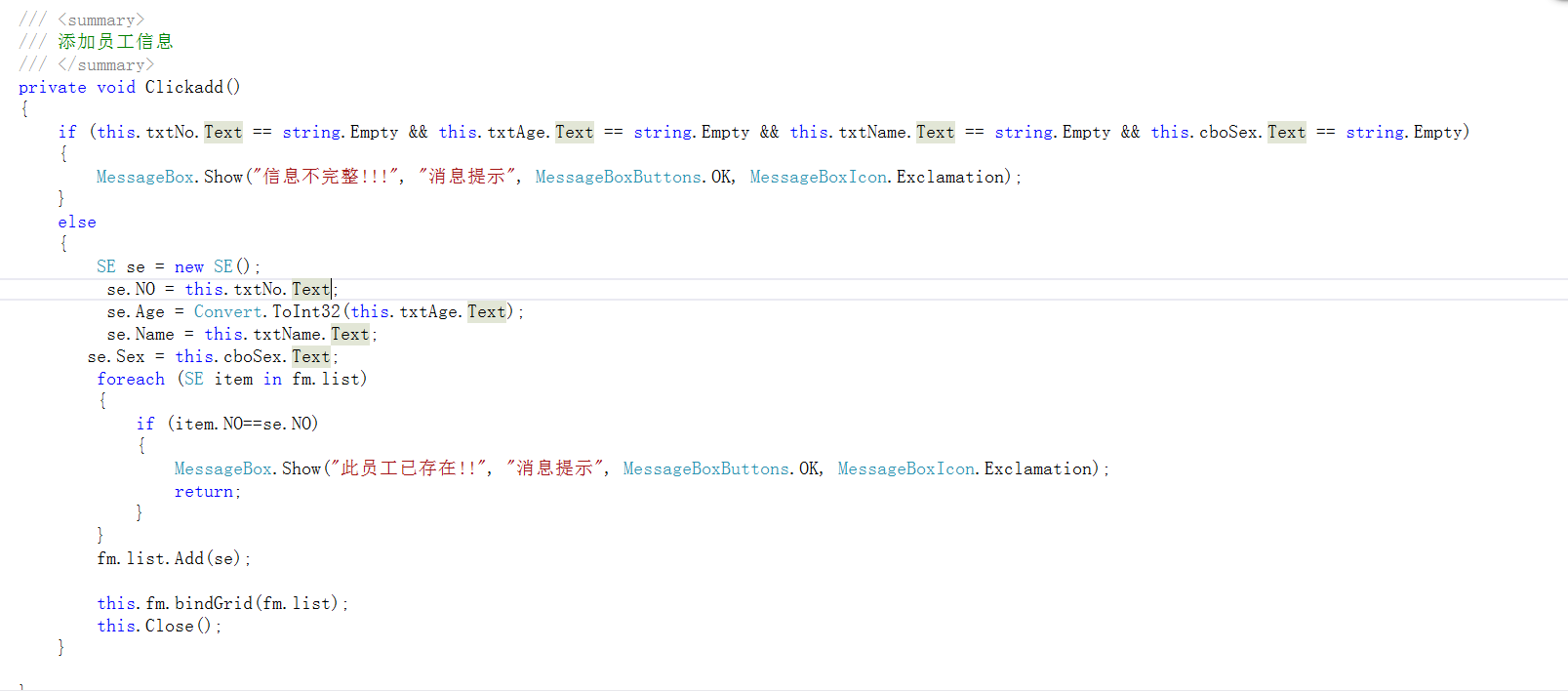The image size is (1568, 691).
Task: Place cursor on closing </summary> comment tag
Action: 105,64
